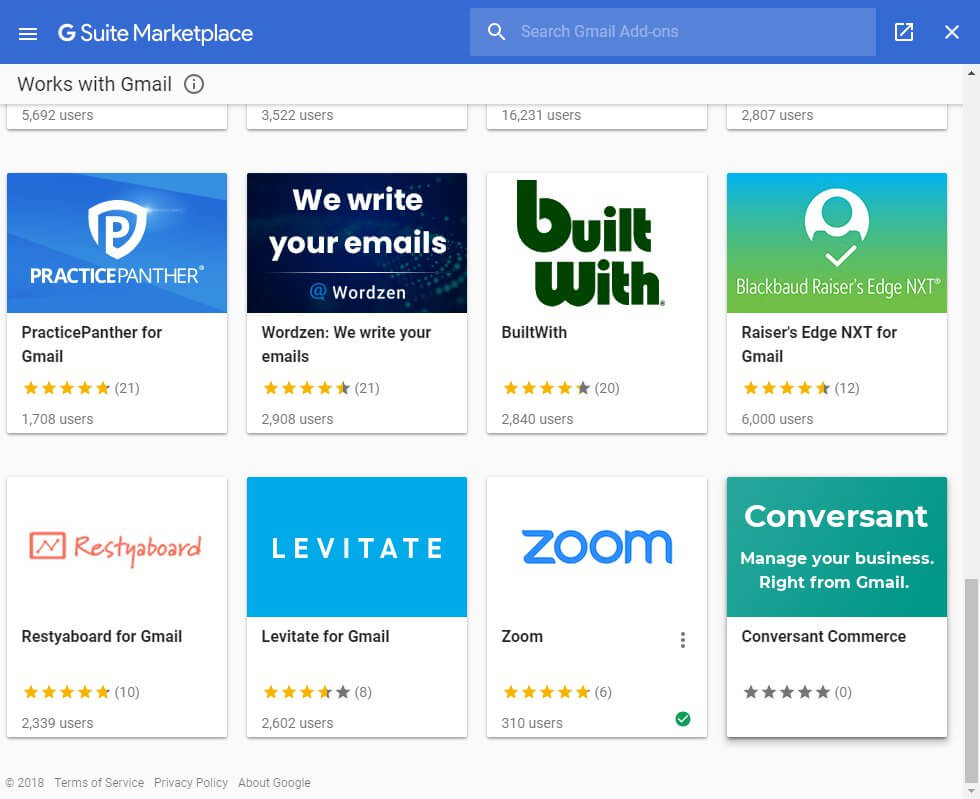Click the vertical scrollbar thumb
This screenshot has height=799, width=980.
971,680
